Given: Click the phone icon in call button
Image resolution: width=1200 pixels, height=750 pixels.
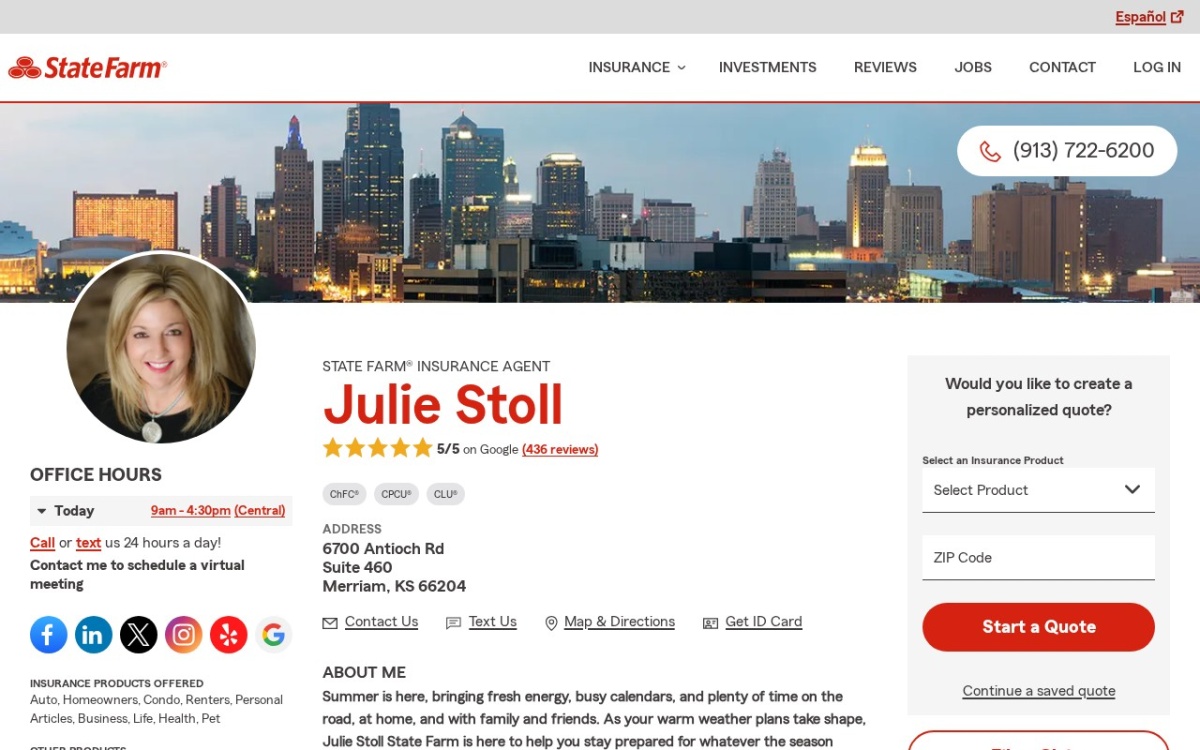Looking at the screenshot, I should (x=990, y=151).
